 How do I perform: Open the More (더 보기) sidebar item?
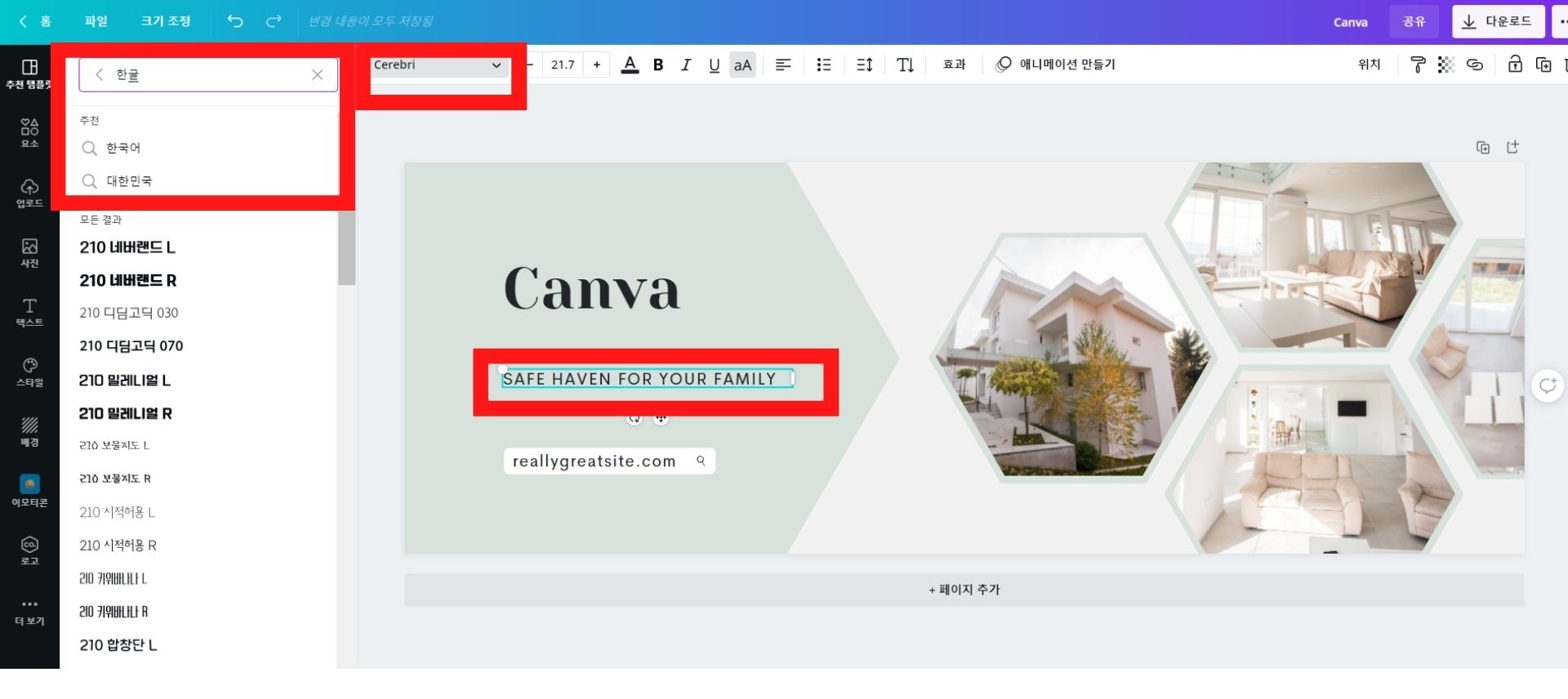pos(29,612)
